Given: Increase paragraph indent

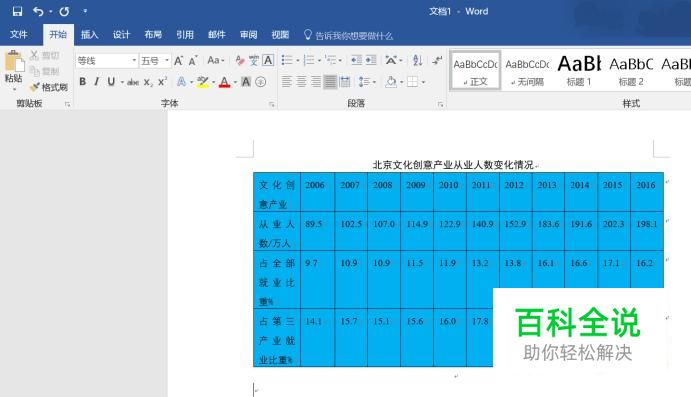Looking at the screenshot, I should (371, 60).
